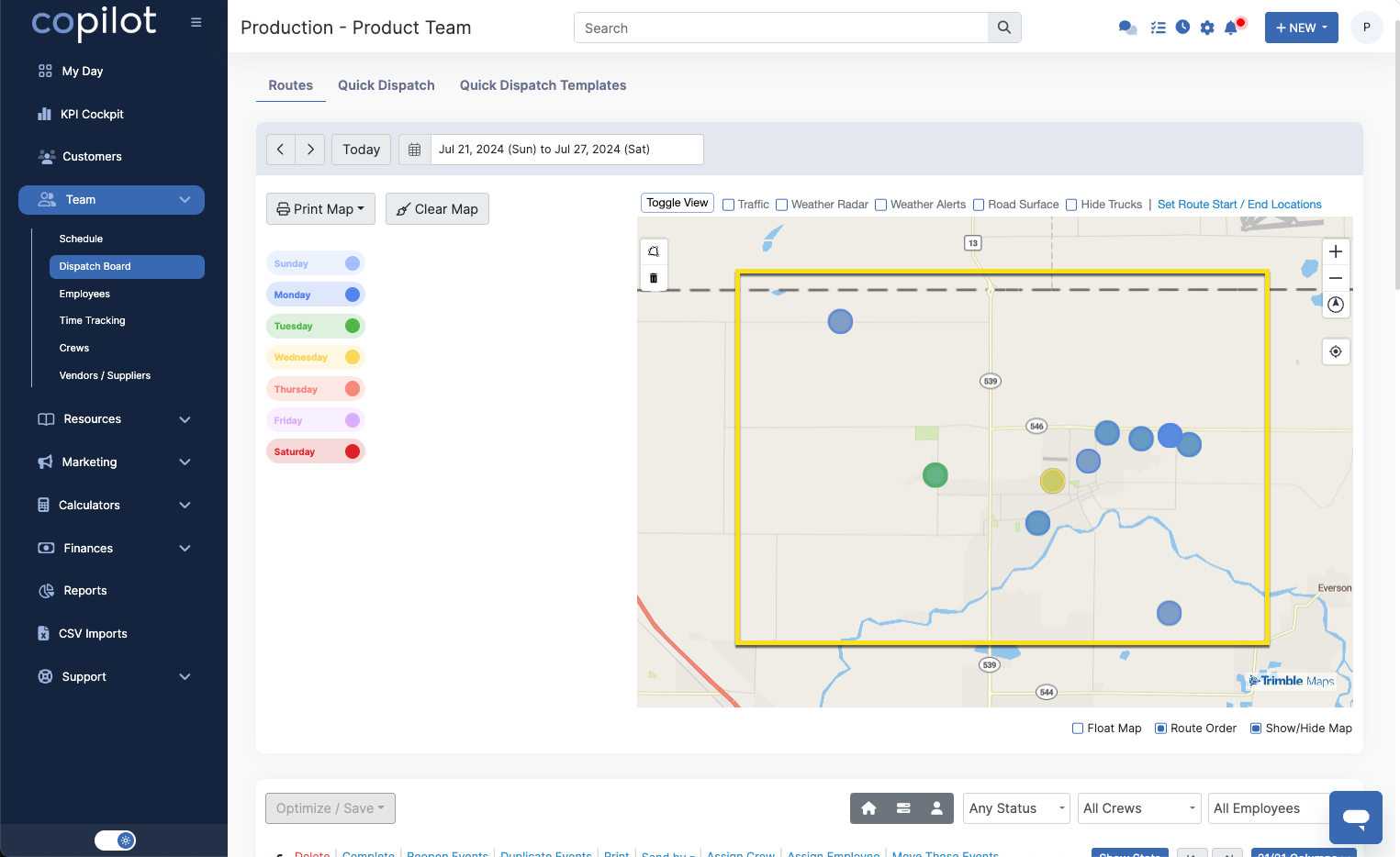The height and width of the screenshot is (857, 1400).
Task: Open KPI Cockpit in sidebar
Action: pos(92,114)
